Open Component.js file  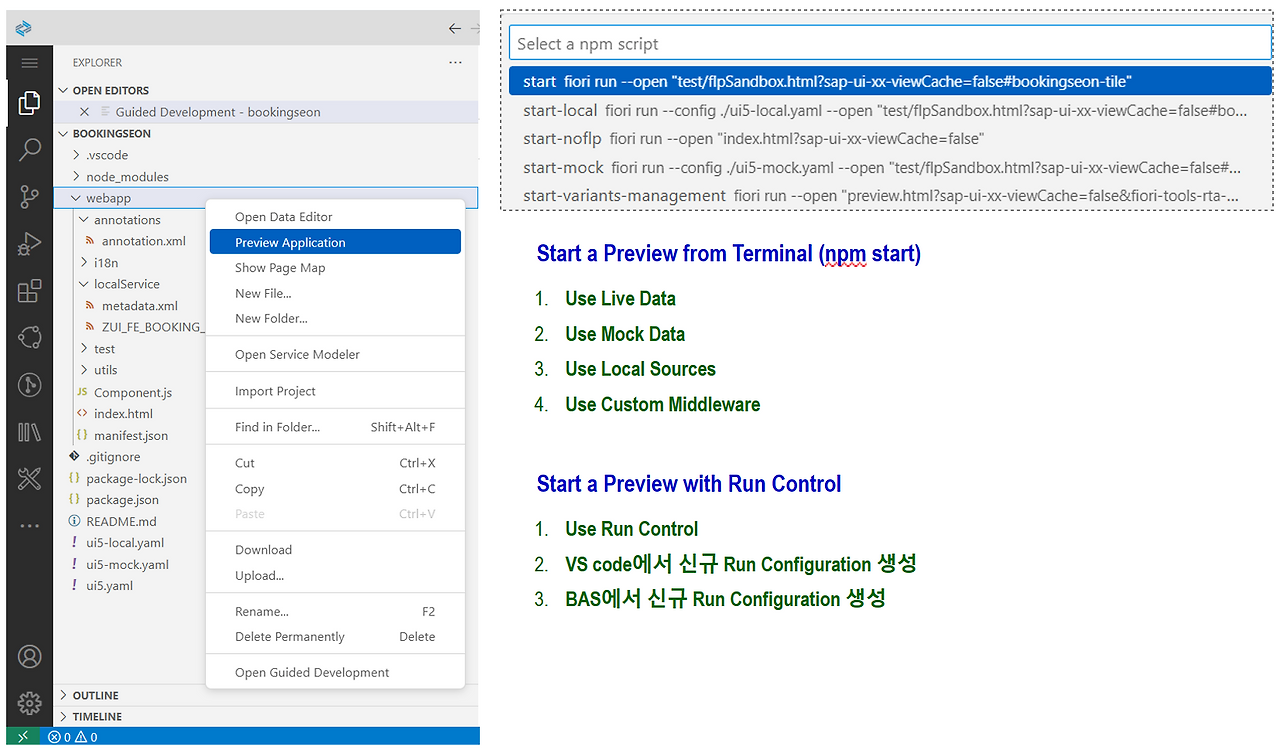click(x=133, y=392)
